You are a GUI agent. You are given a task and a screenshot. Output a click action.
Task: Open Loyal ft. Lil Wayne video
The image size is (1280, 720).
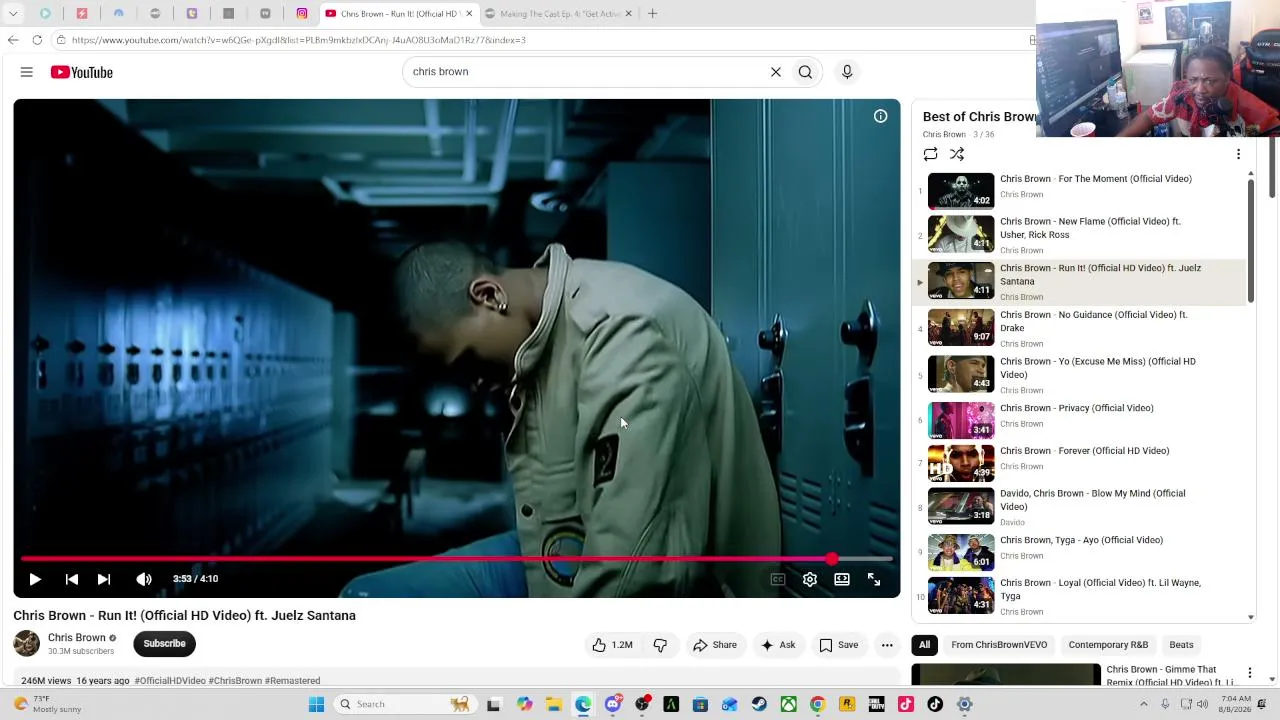pyautogui.click(x=1080, y=596)
